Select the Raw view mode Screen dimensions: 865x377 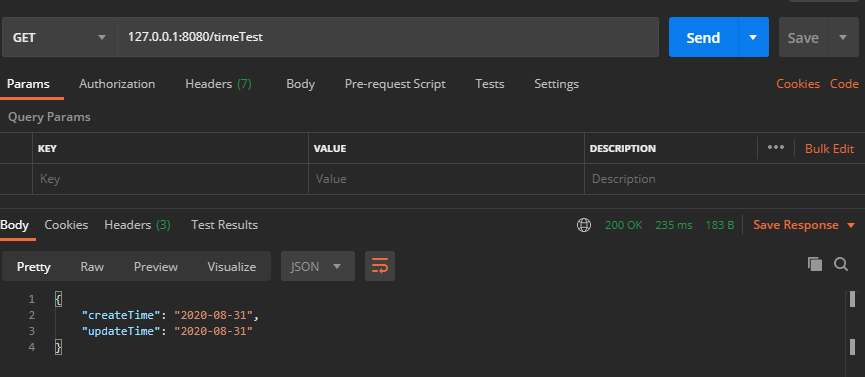[92, 267]
